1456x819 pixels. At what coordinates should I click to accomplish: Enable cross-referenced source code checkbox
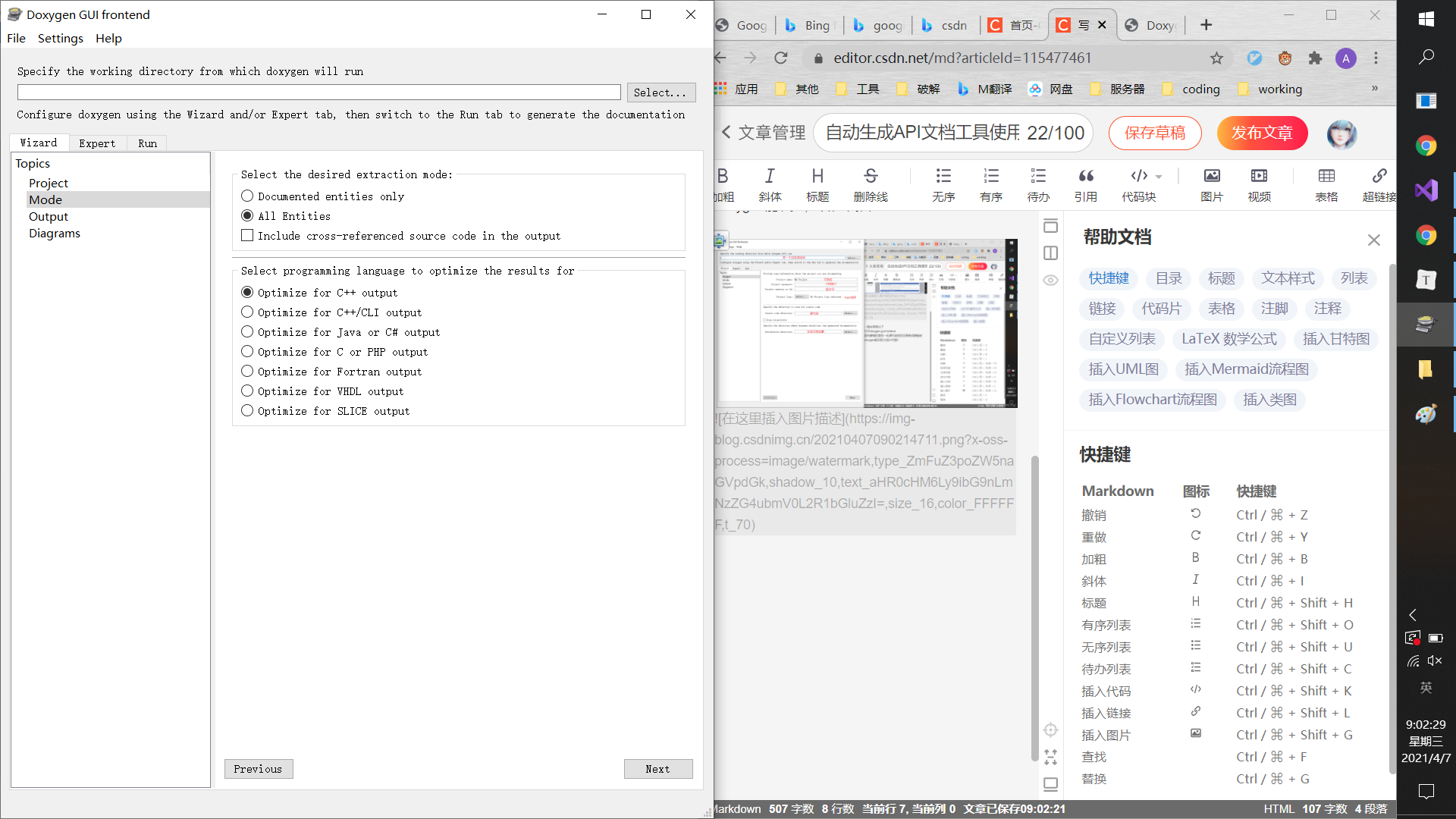pos(247,236)
